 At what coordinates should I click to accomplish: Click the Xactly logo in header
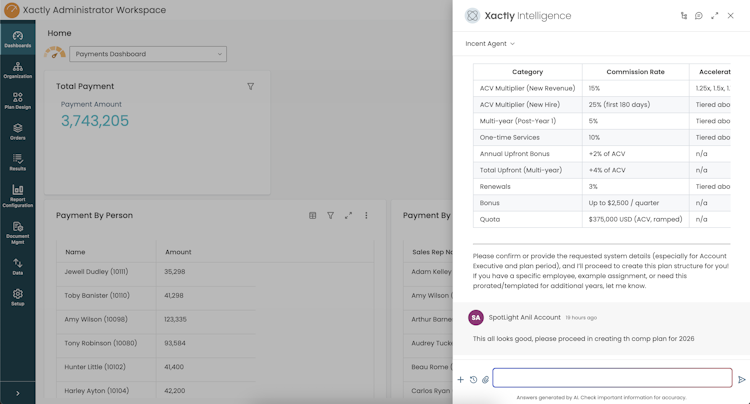(11, 10)
